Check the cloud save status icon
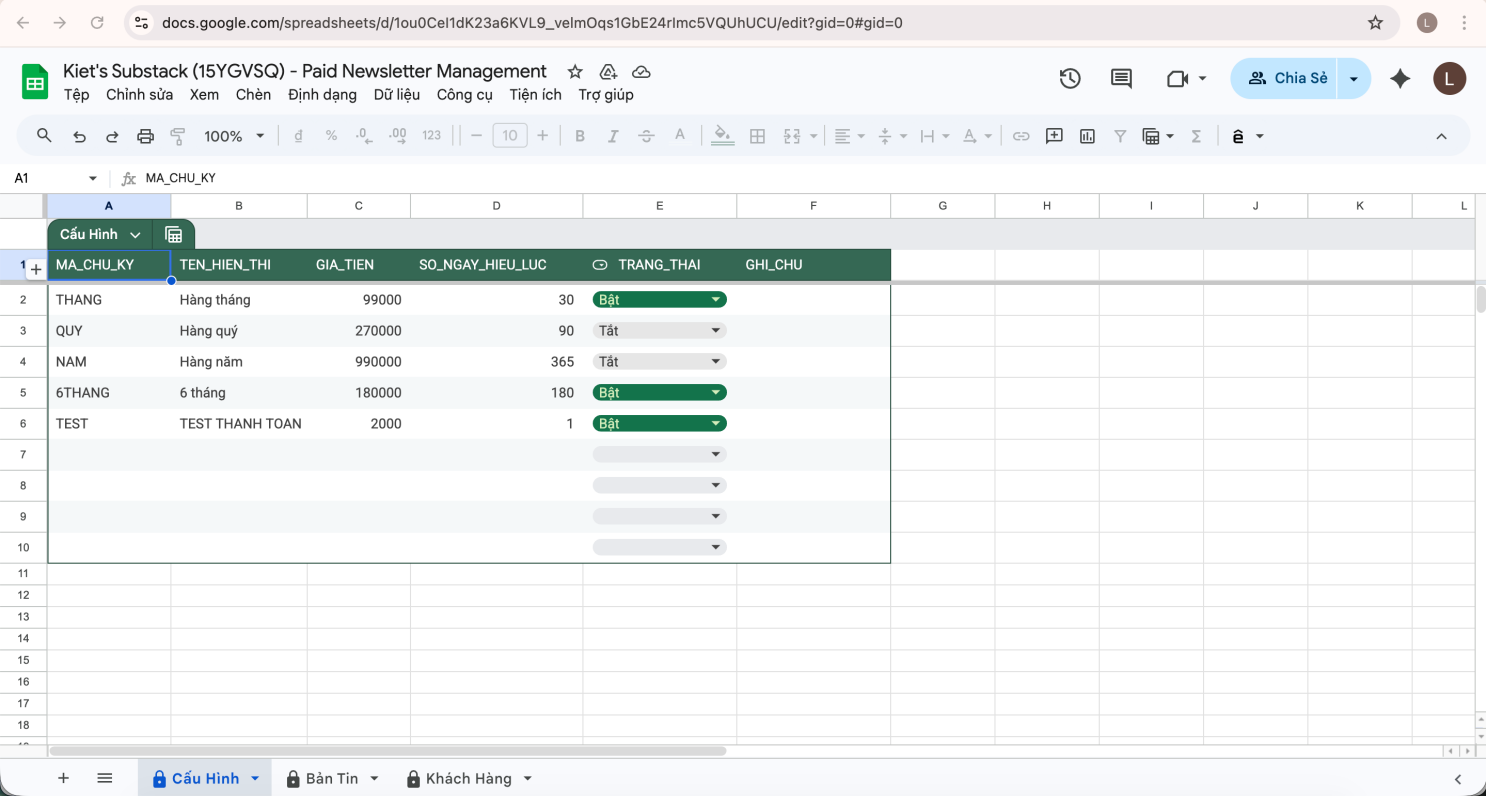The image size is (1486, 796). (x=642, y=71)
